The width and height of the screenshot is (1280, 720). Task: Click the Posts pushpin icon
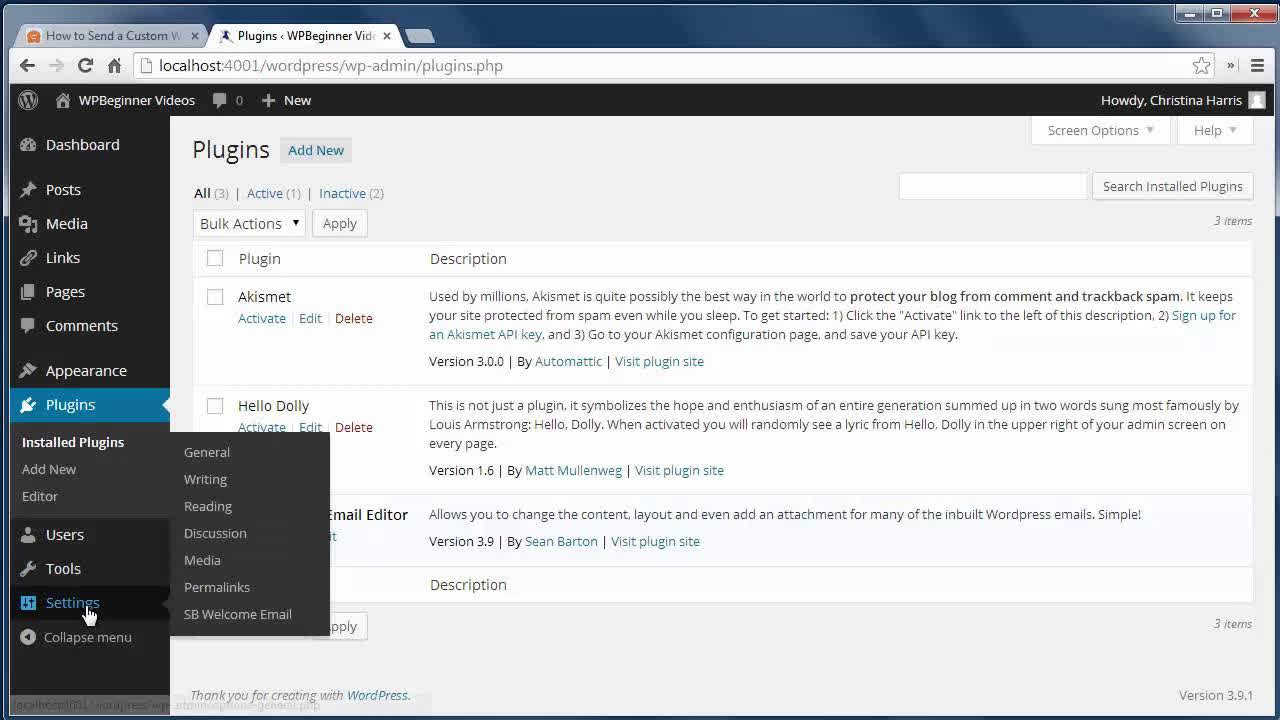click(28, 189)
